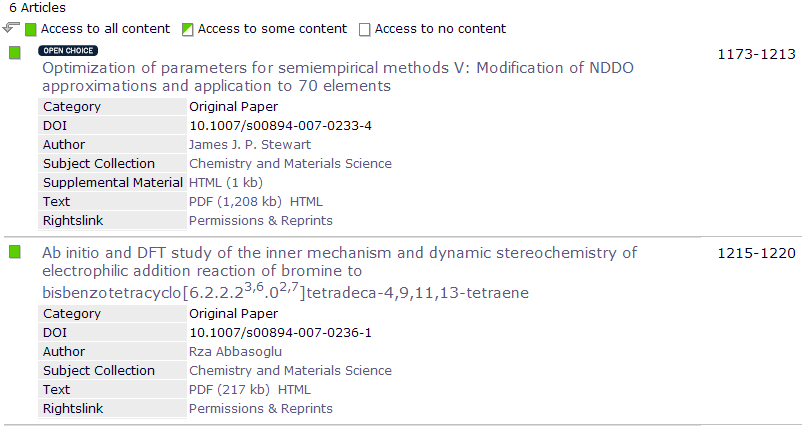
Task: Download the PDF (1,208 kb) file
Action: [235, 202]
